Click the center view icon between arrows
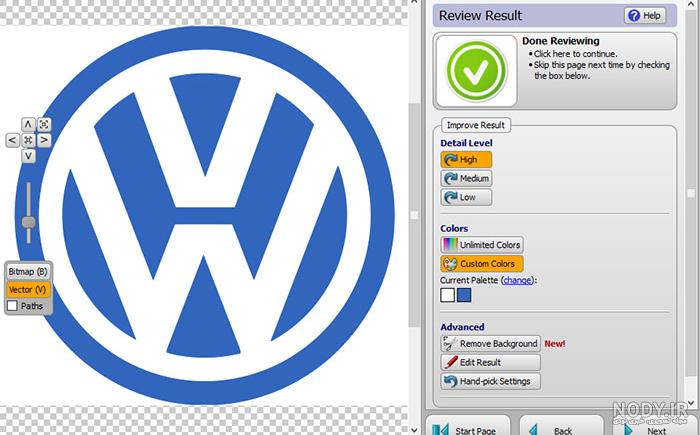 (x=28, y=140)
